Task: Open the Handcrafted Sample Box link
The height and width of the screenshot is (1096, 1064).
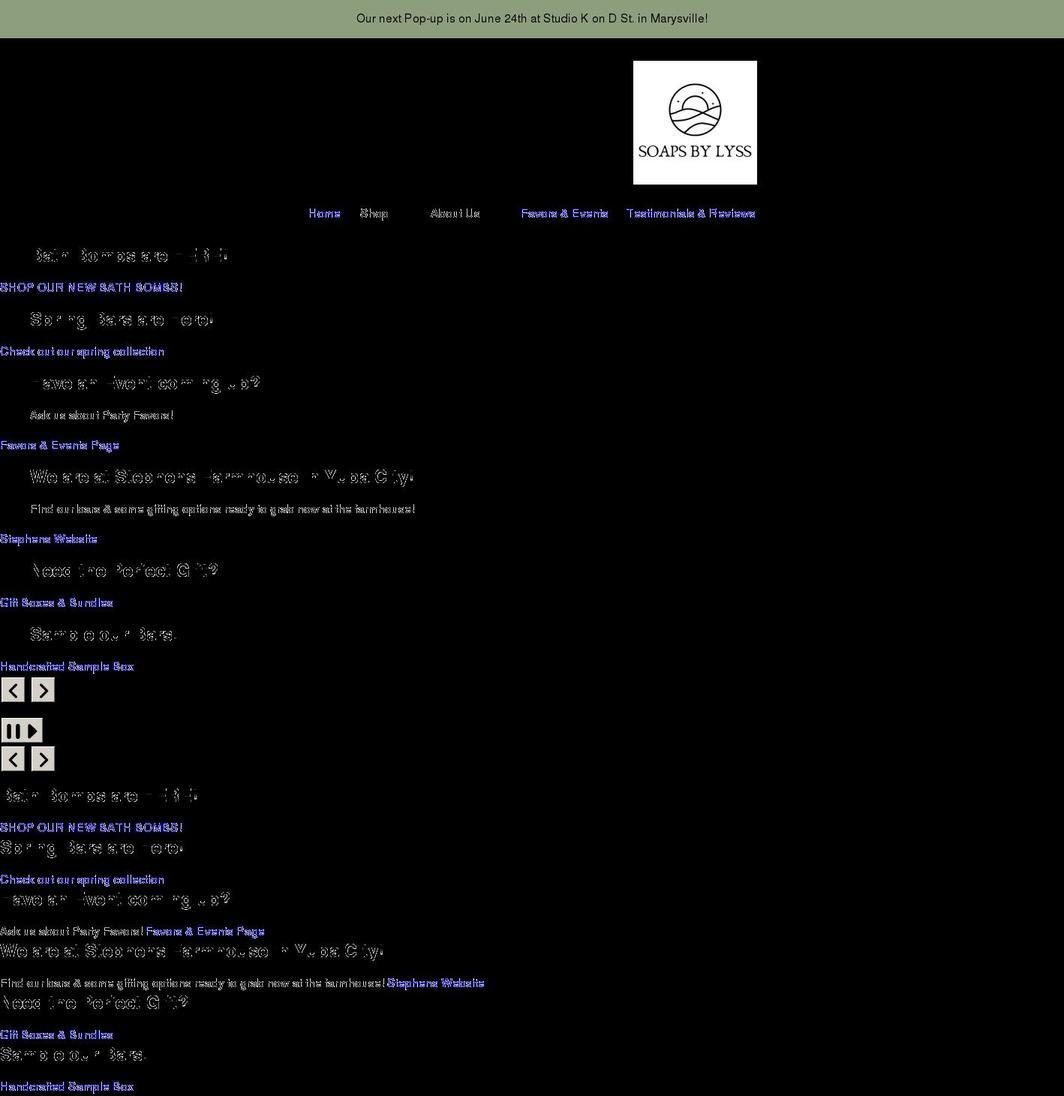Action: click(x=68, y=666)
